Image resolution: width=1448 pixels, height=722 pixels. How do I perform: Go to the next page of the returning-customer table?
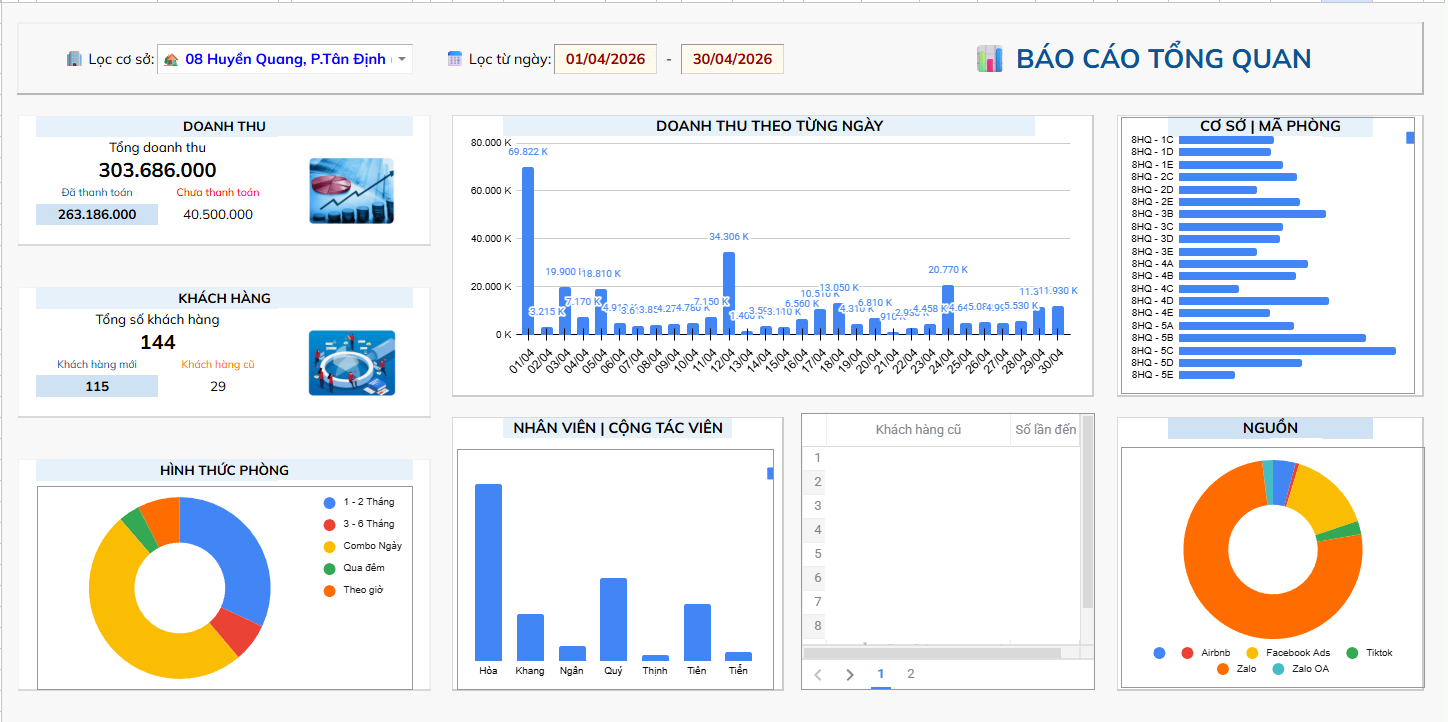[x=850, y=675]
